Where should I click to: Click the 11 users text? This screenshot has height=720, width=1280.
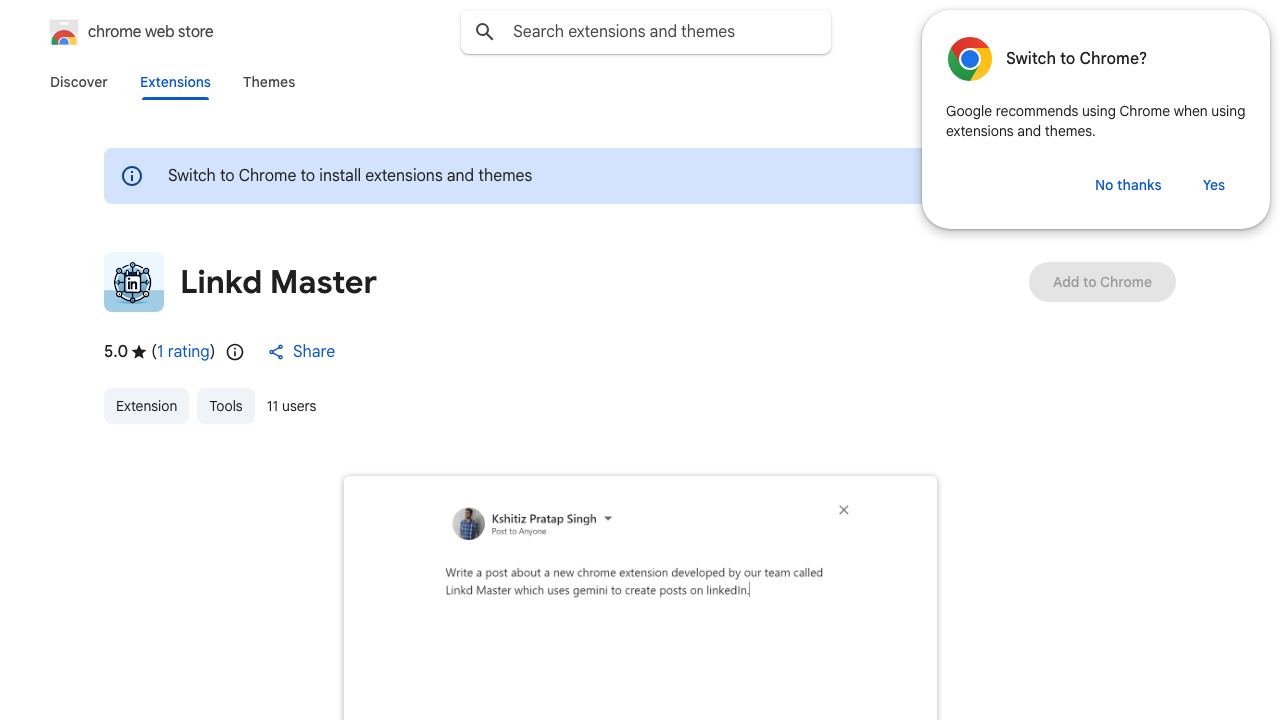[x=291, y=406]
